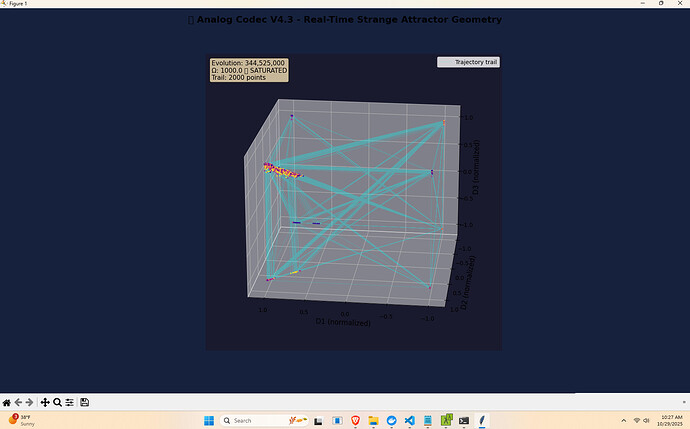Reset the plot to the original view
Screen dimensions: 690x429
[x=7, y=402]
